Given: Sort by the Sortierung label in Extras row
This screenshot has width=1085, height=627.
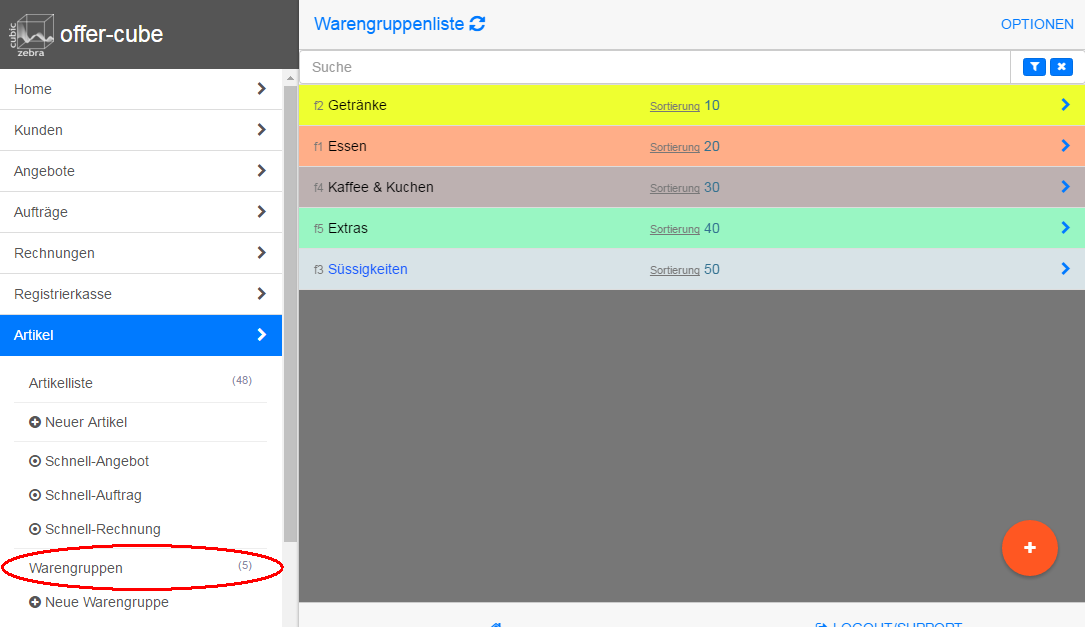Looking at the screenshot, I should tap(675, 229).
